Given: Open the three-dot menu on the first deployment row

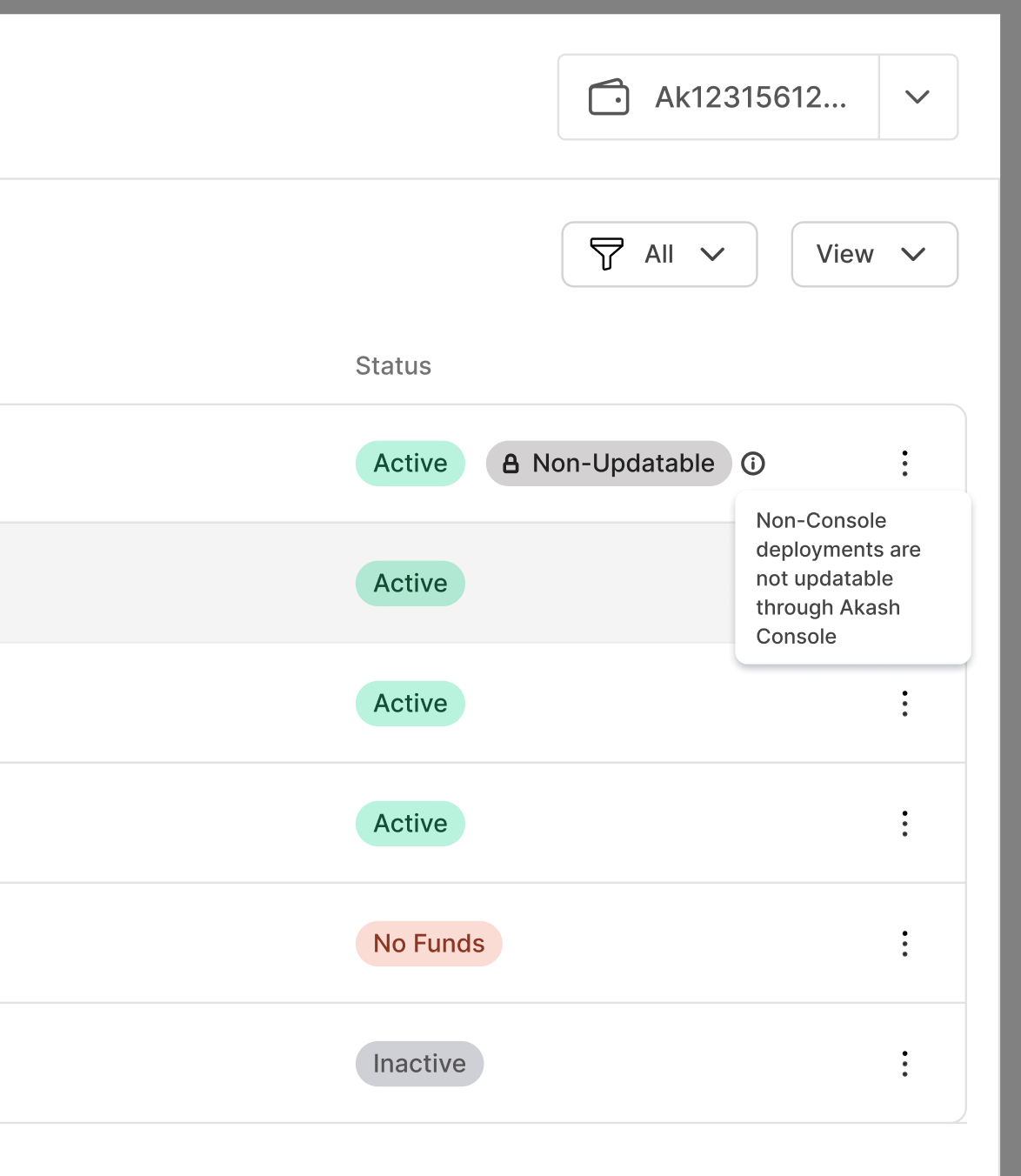Looking at the screenshot, I should coord(904,464).
